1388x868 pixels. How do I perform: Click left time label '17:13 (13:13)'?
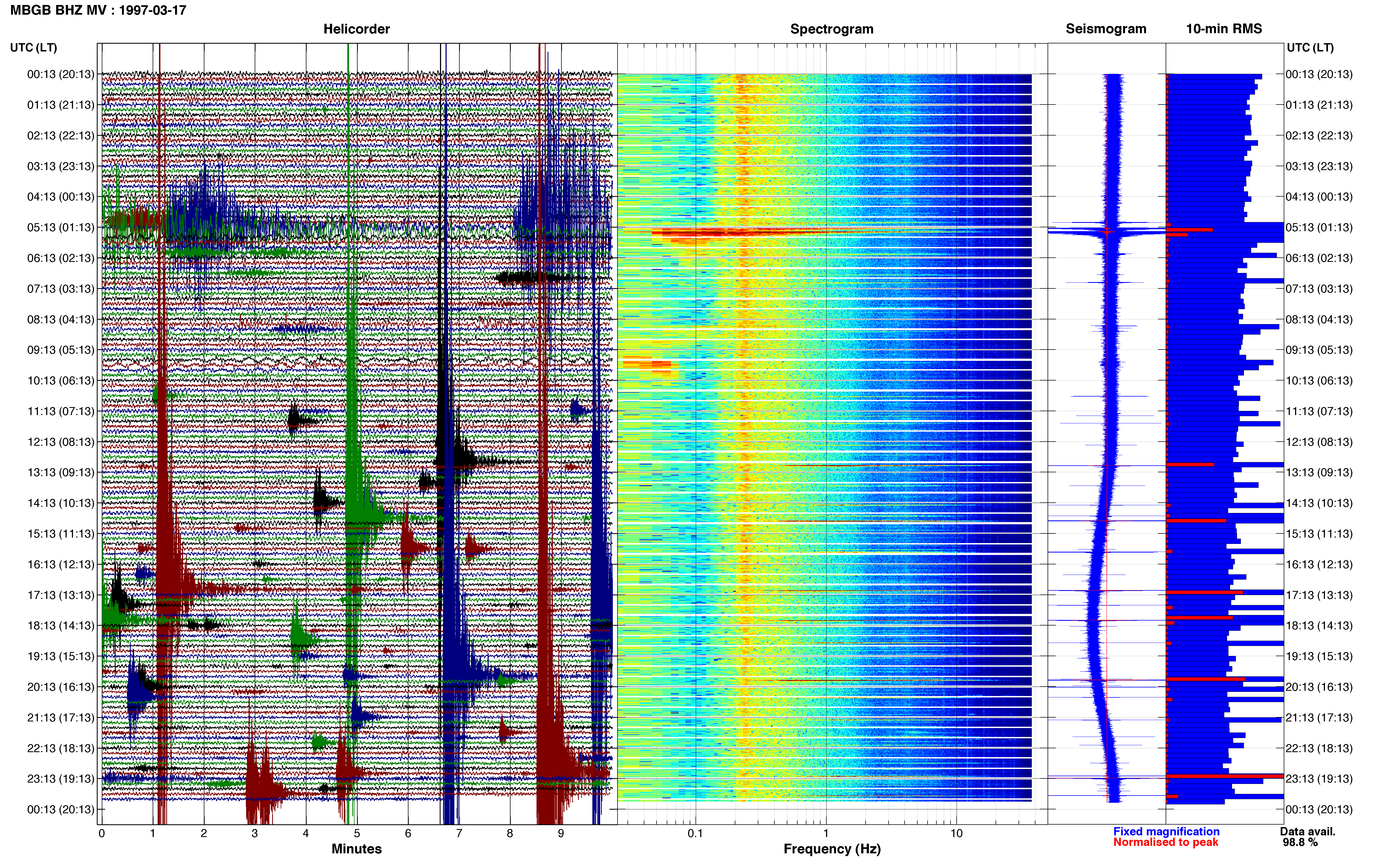pyautogui.click(x=60, y=595)
